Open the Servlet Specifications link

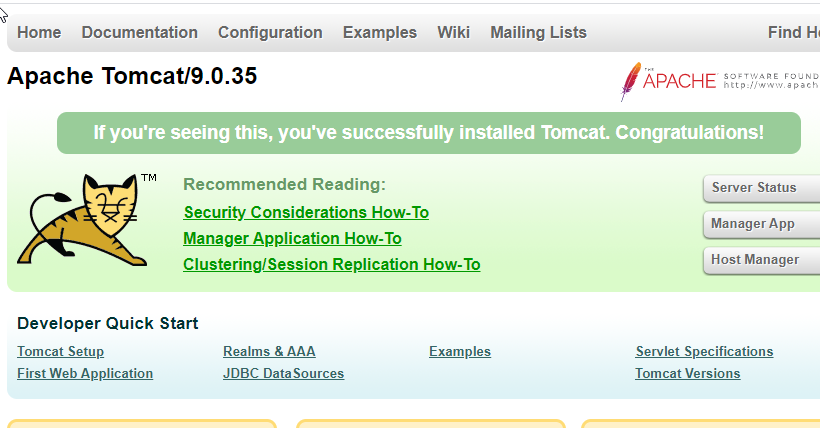click(x=704, y=352)
